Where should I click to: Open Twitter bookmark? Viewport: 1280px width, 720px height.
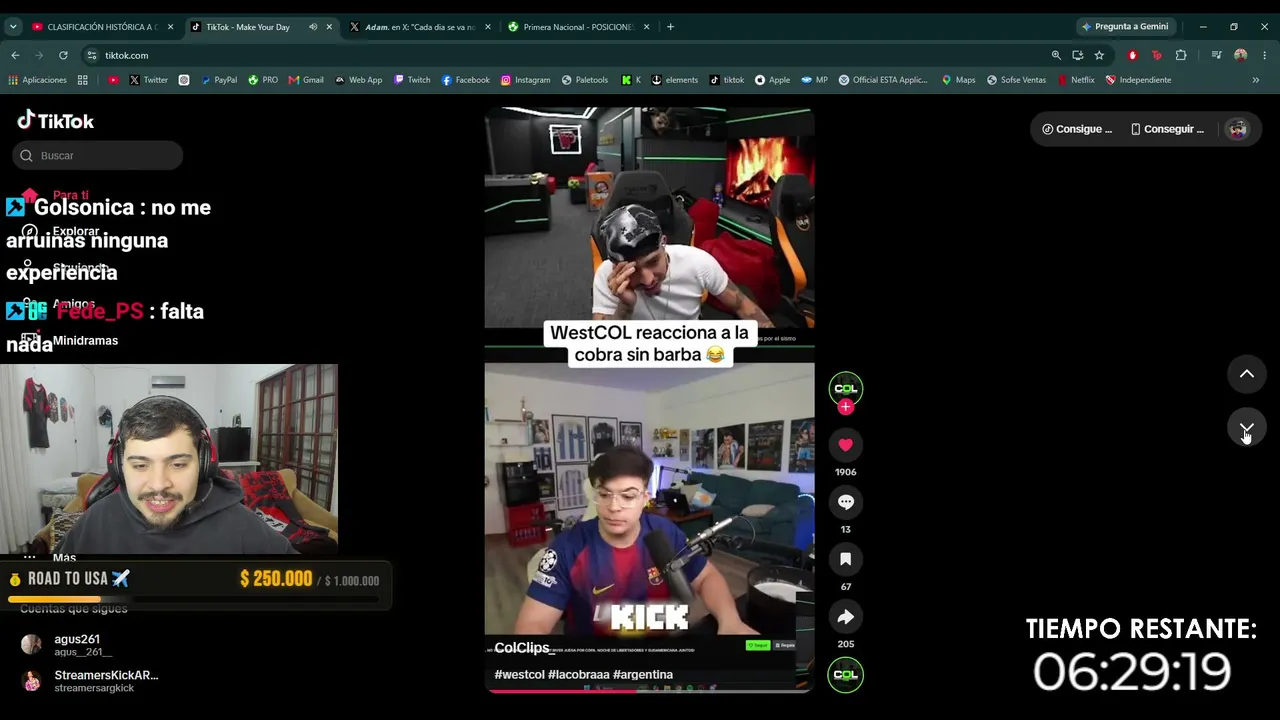coord(148,80)
